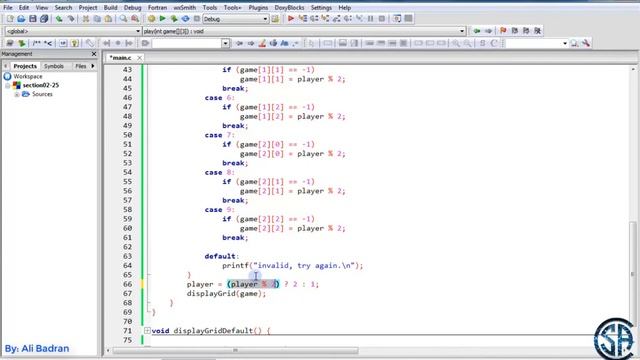Select Workspace in the project tree
This screenshot has height=360, width=640.
pos(28,76)
